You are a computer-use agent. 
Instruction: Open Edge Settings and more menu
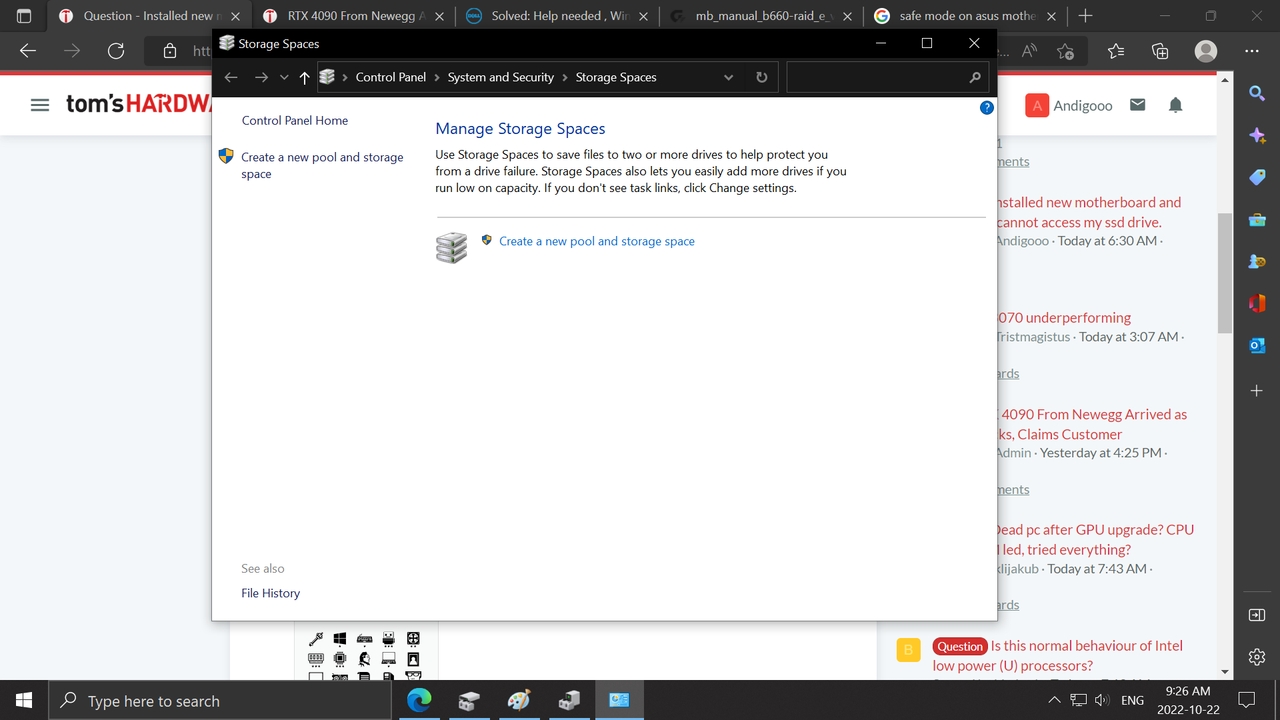click(1253, 51)
